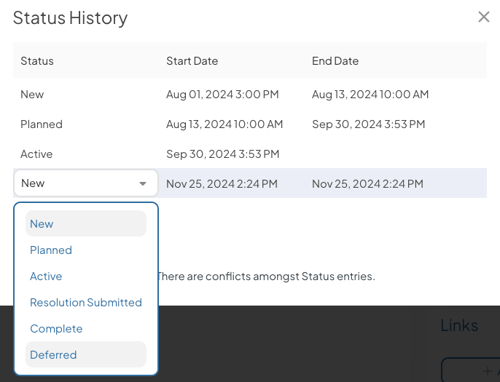The image size is (500, 382).
Task: Click the New status table cell
Action: (x=32, y=94)
